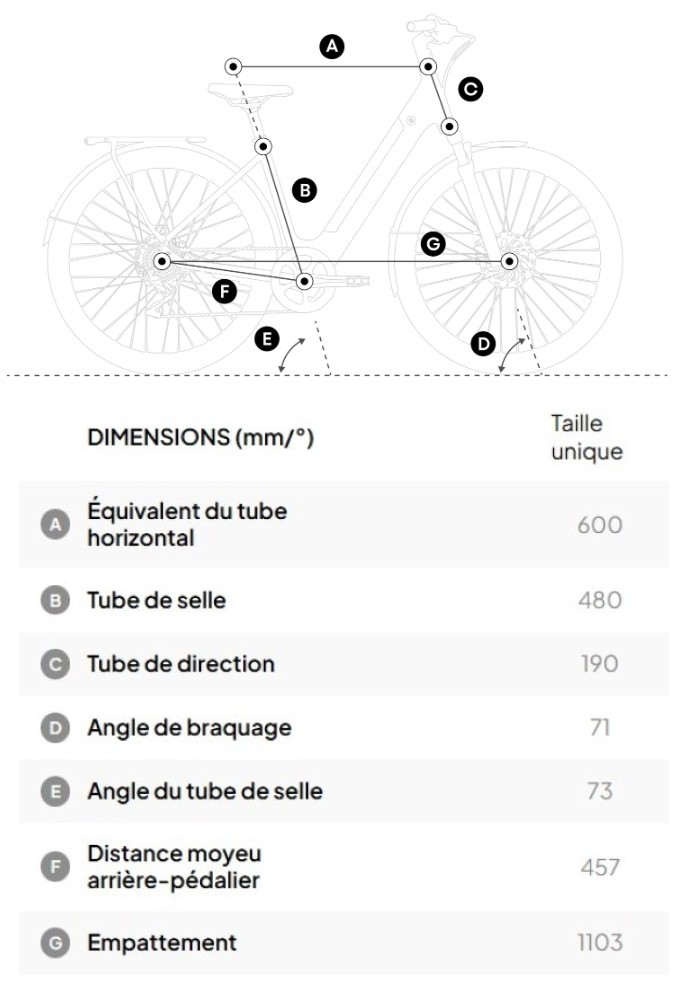Click the black E marker below the pedals
This screenshot has width=678, height=984.
267,340
